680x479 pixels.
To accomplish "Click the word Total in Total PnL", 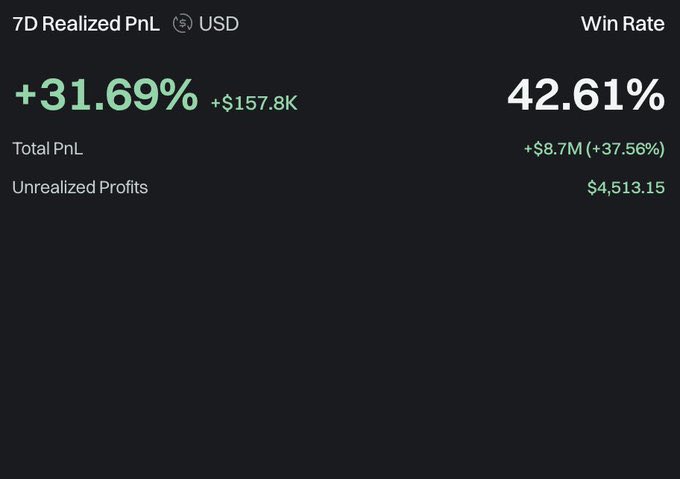I will (30, 149).
